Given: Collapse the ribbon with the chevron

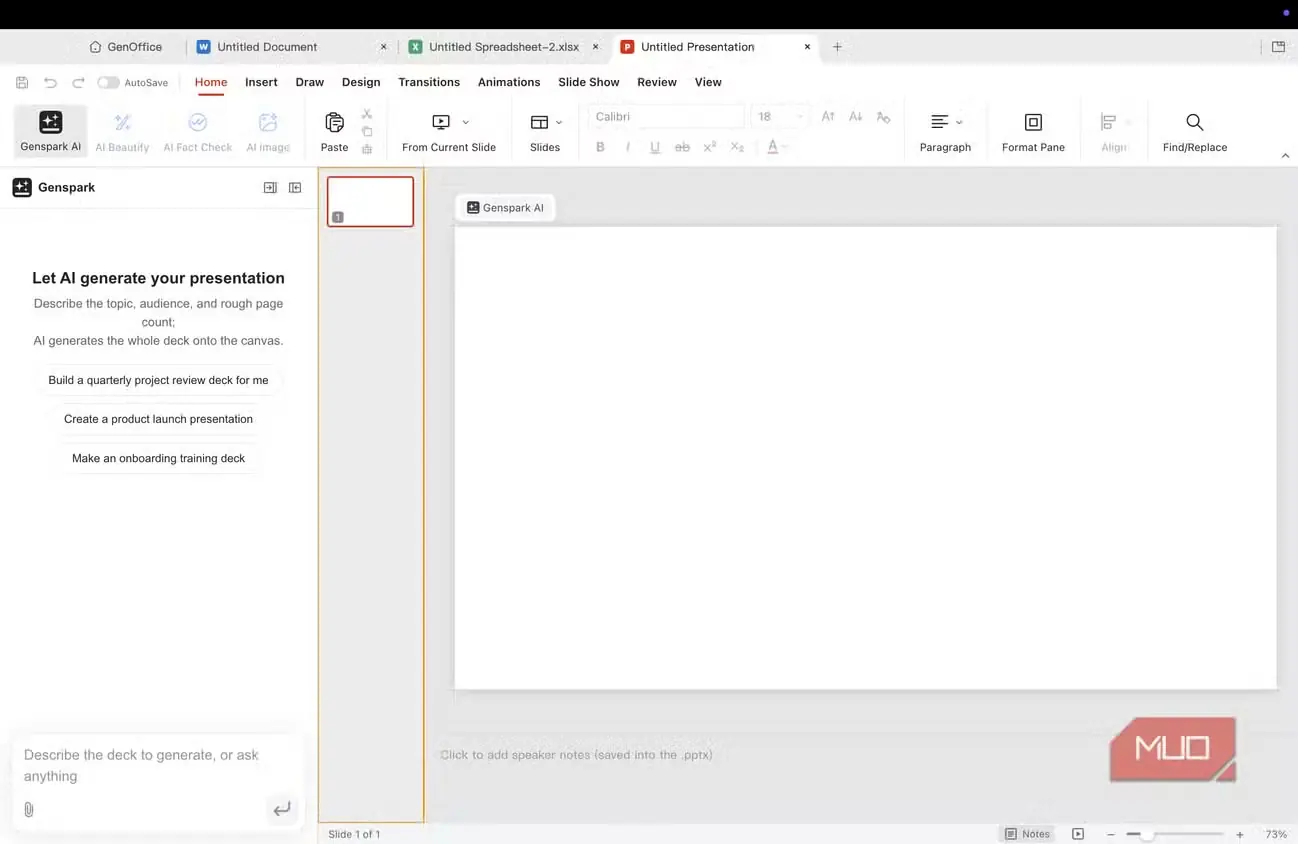Looking at the screenshot, I should pos(1285,155).
